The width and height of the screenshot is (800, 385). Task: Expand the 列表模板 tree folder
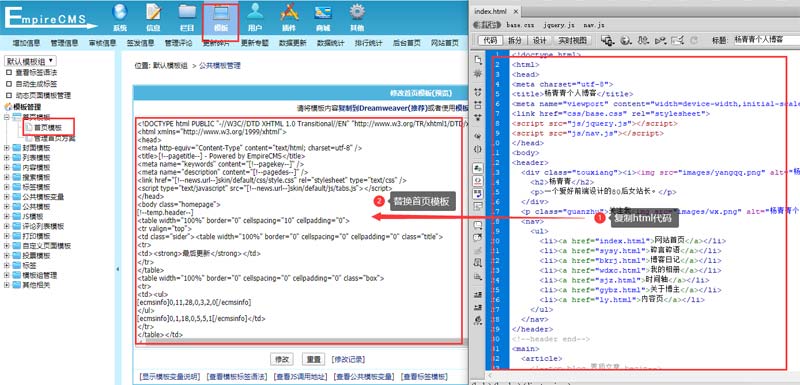coord(7,158)
